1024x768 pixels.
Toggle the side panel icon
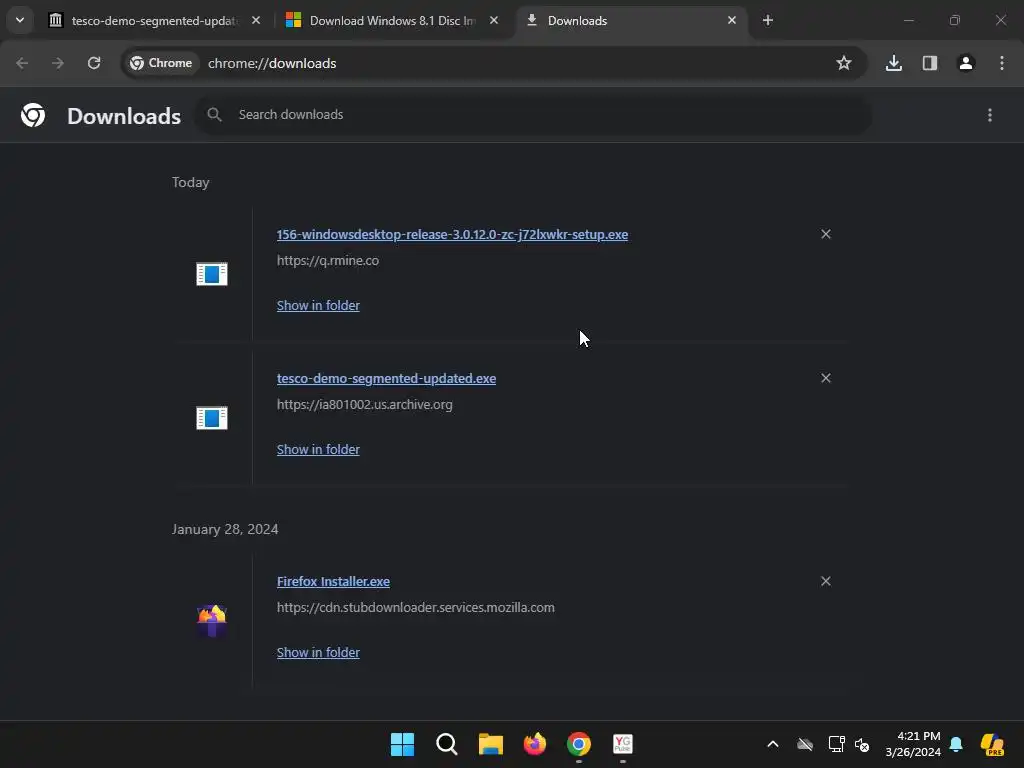930,63
